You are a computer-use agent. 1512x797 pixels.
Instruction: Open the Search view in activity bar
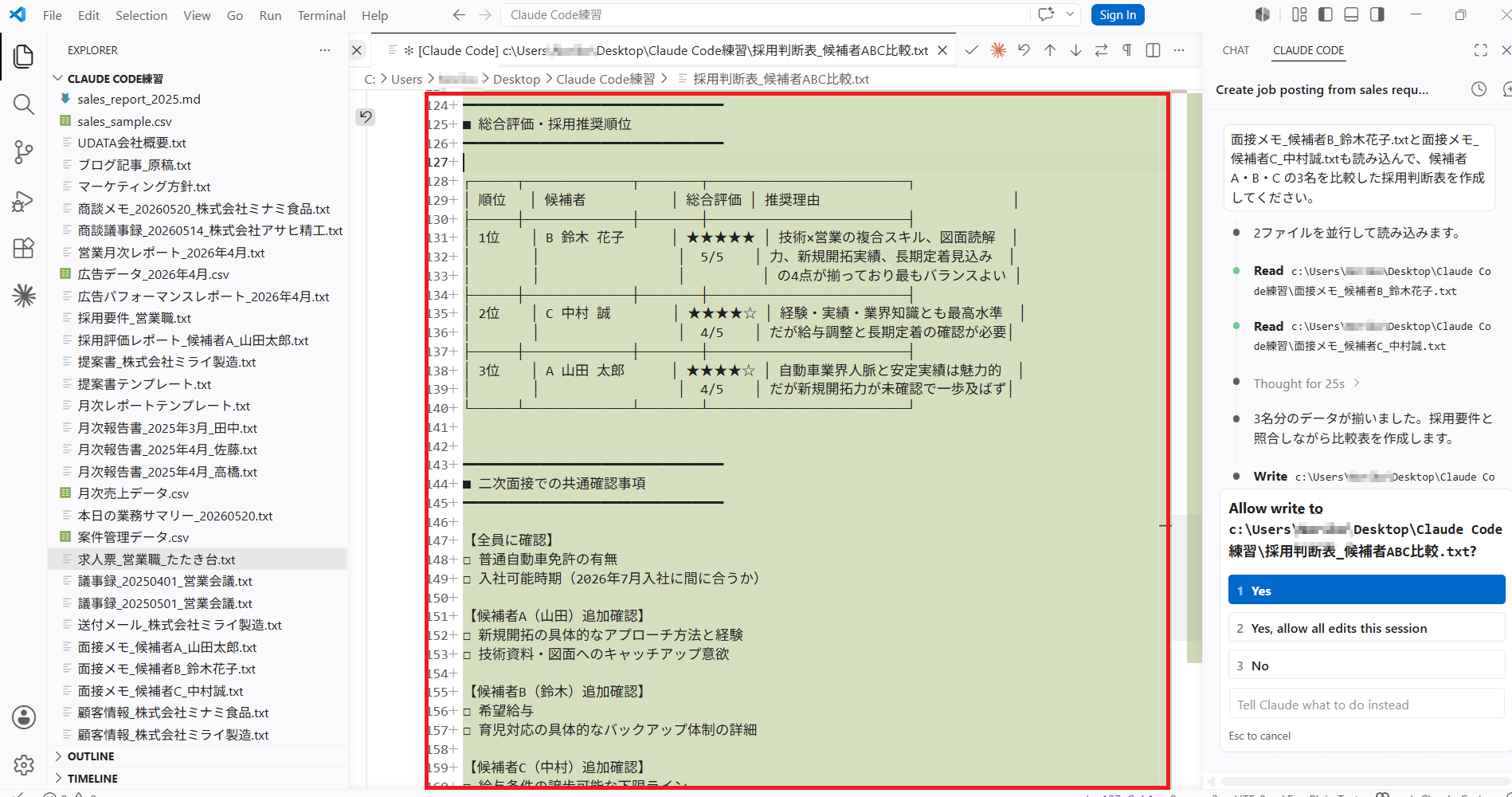(x=24, y=104)
